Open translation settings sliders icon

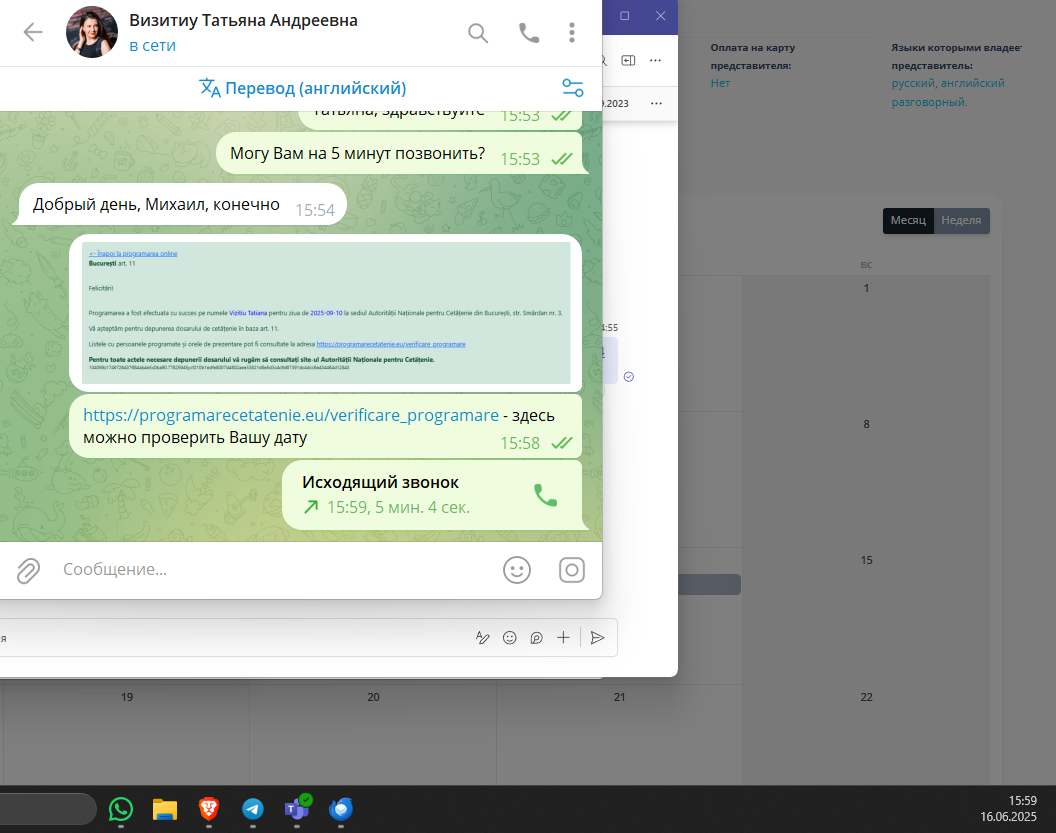click(x=572, y=88)
